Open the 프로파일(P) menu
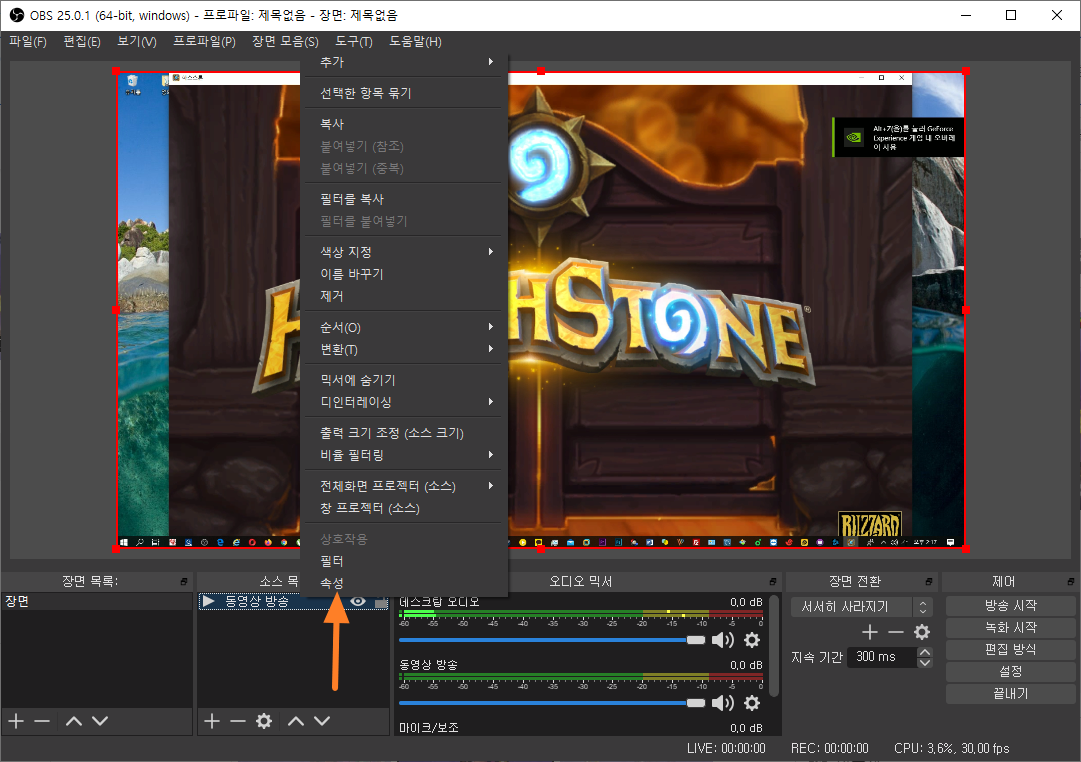This screenshot has width=1081, height=762. 204,41
